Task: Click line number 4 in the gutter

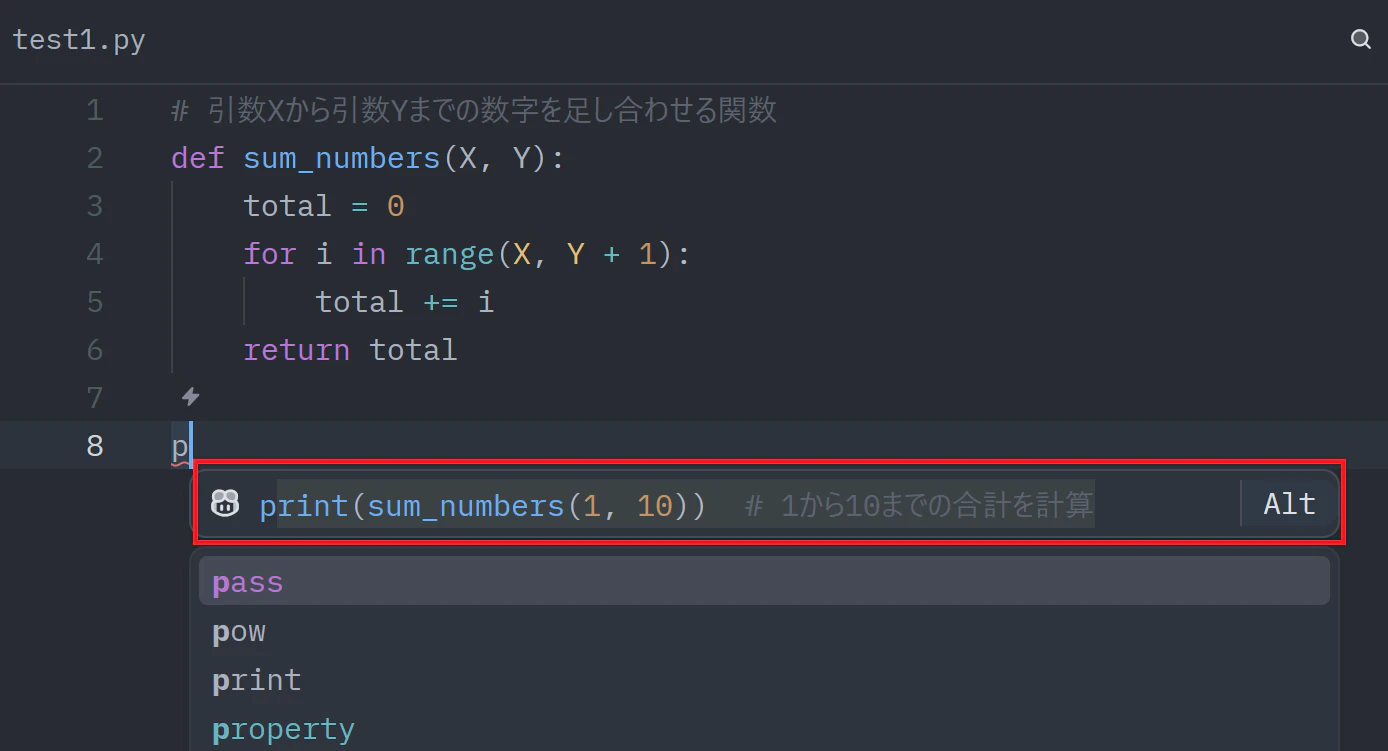Action: pyautogui.click(x=95, y=254)
